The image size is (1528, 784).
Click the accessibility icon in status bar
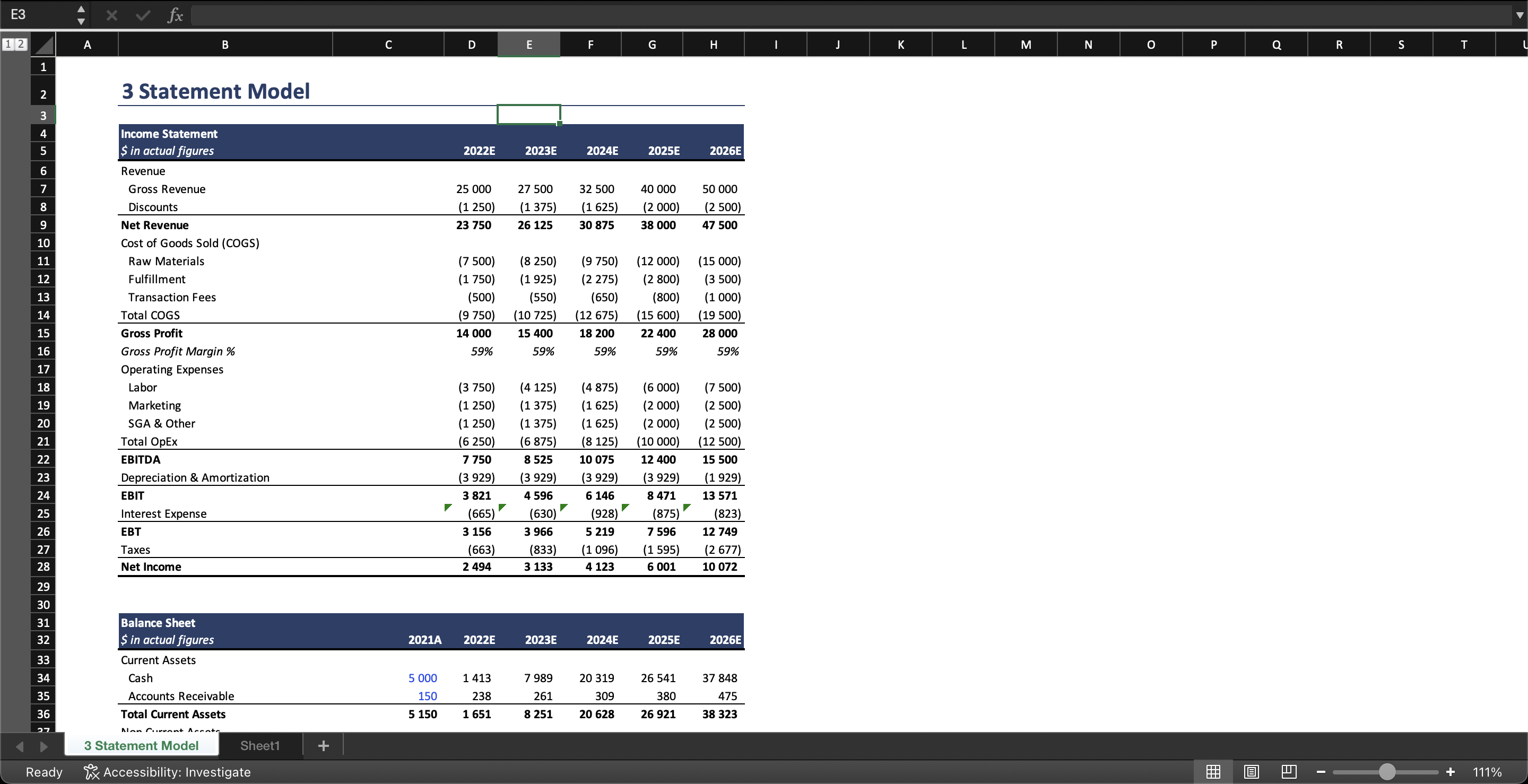pos(91,772)
